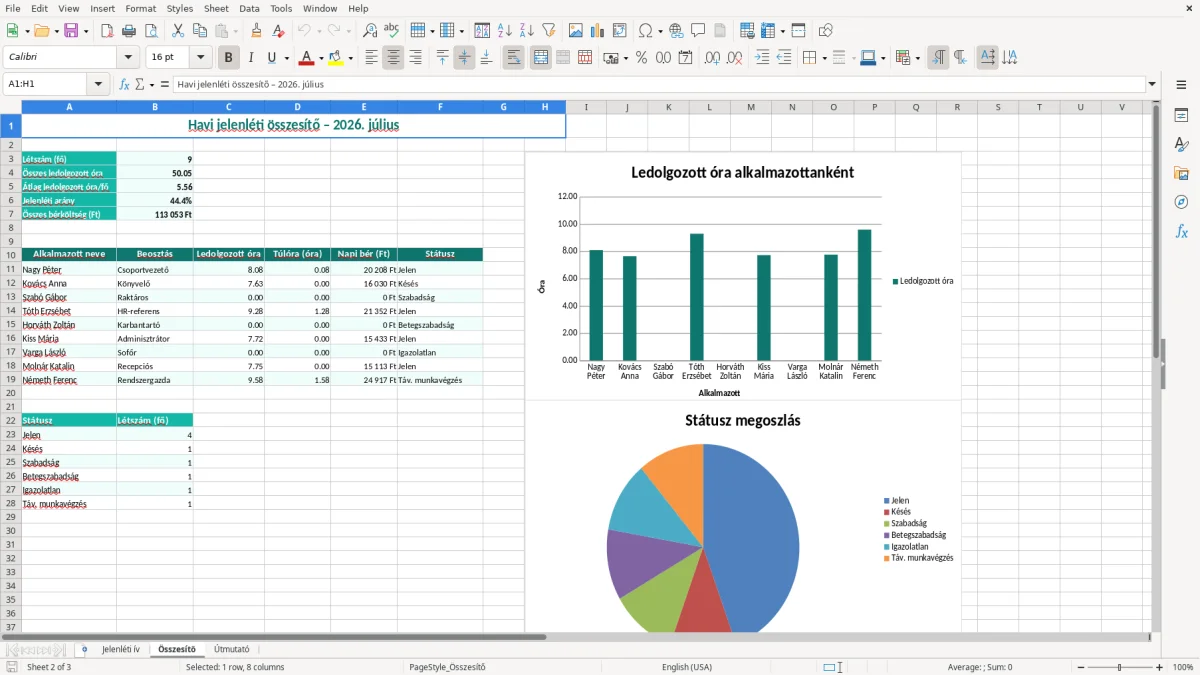Viewport: 1200px width, 675px height.
Task: Open the Function Wizard
Action: [124, 85]
